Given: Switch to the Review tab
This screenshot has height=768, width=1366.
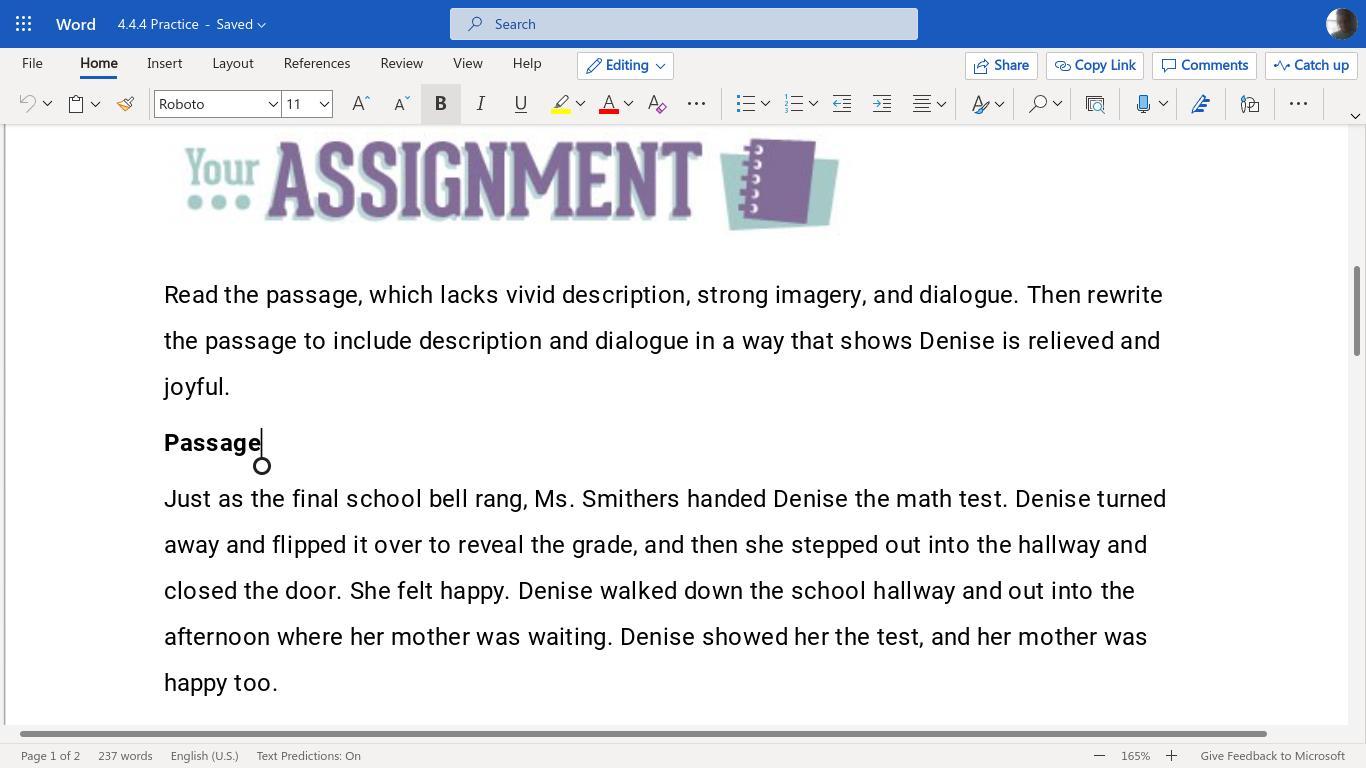Looking at the screenshot, I should pos(401,63).
